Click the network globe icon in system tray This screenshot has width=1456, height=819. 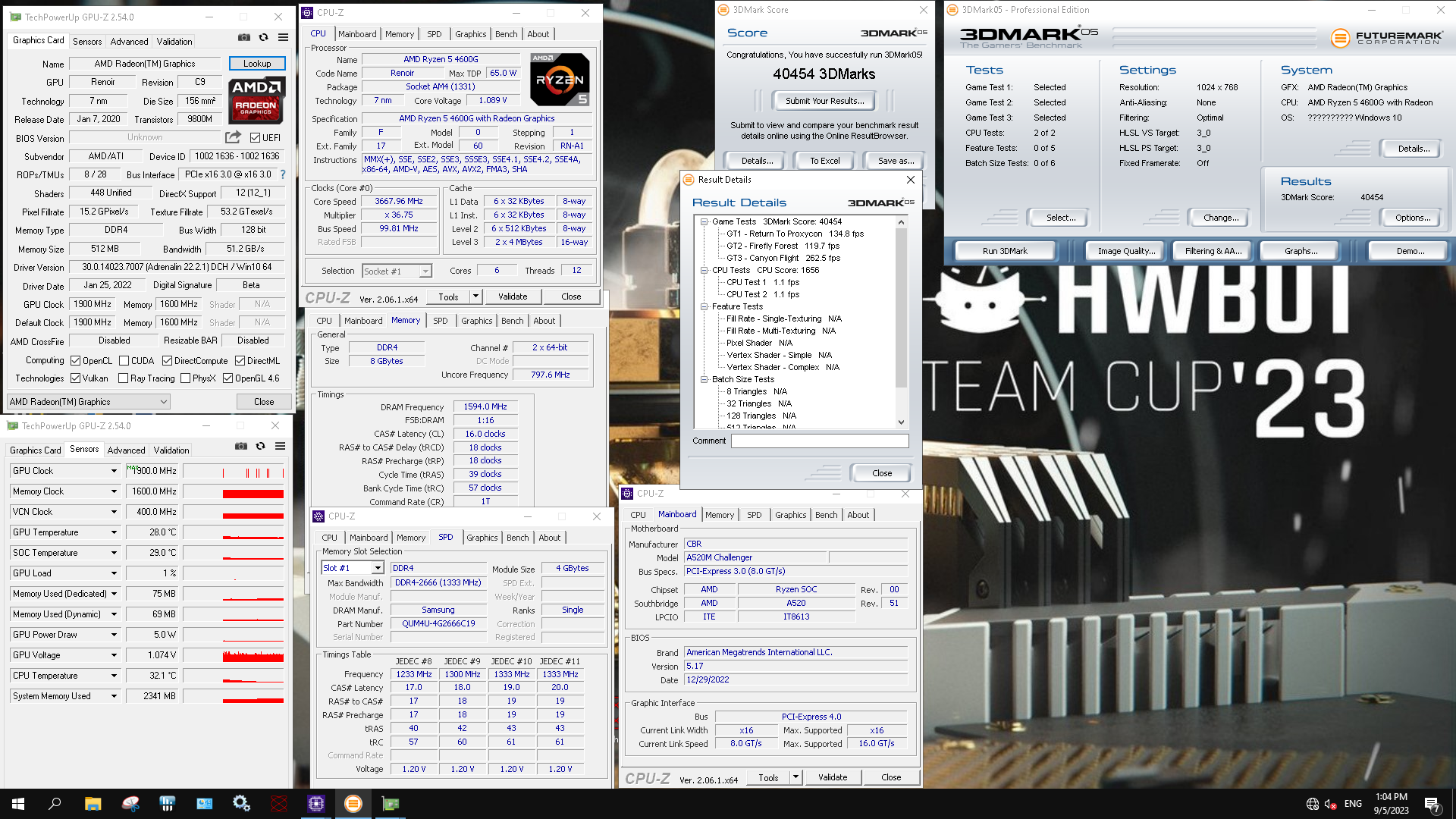(1313, 804)
